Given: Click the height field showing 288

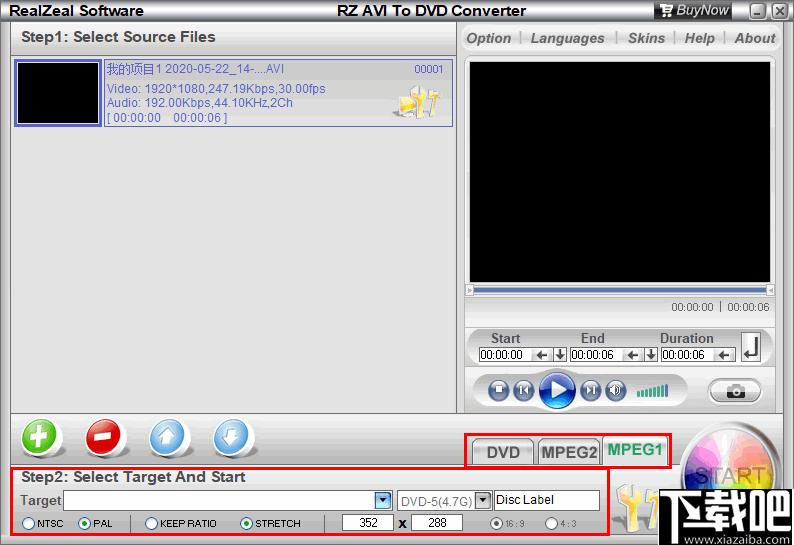Looking at the screenshot, I should pos(437,522).
